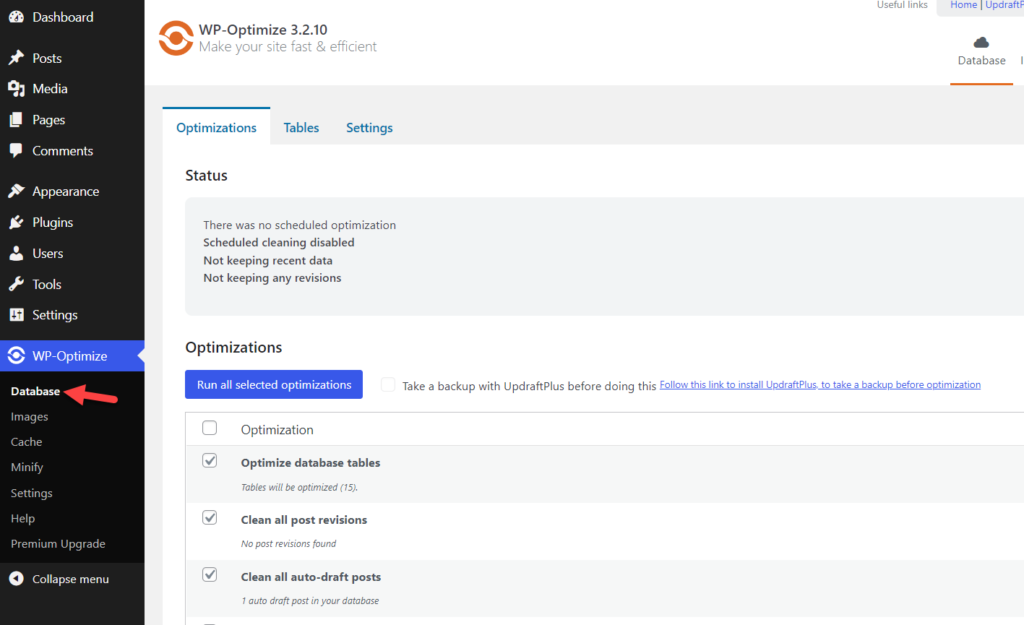This screenshot has width=1024, height=625.
Task: Open Cache submenu item
Action: coord(26,442)
